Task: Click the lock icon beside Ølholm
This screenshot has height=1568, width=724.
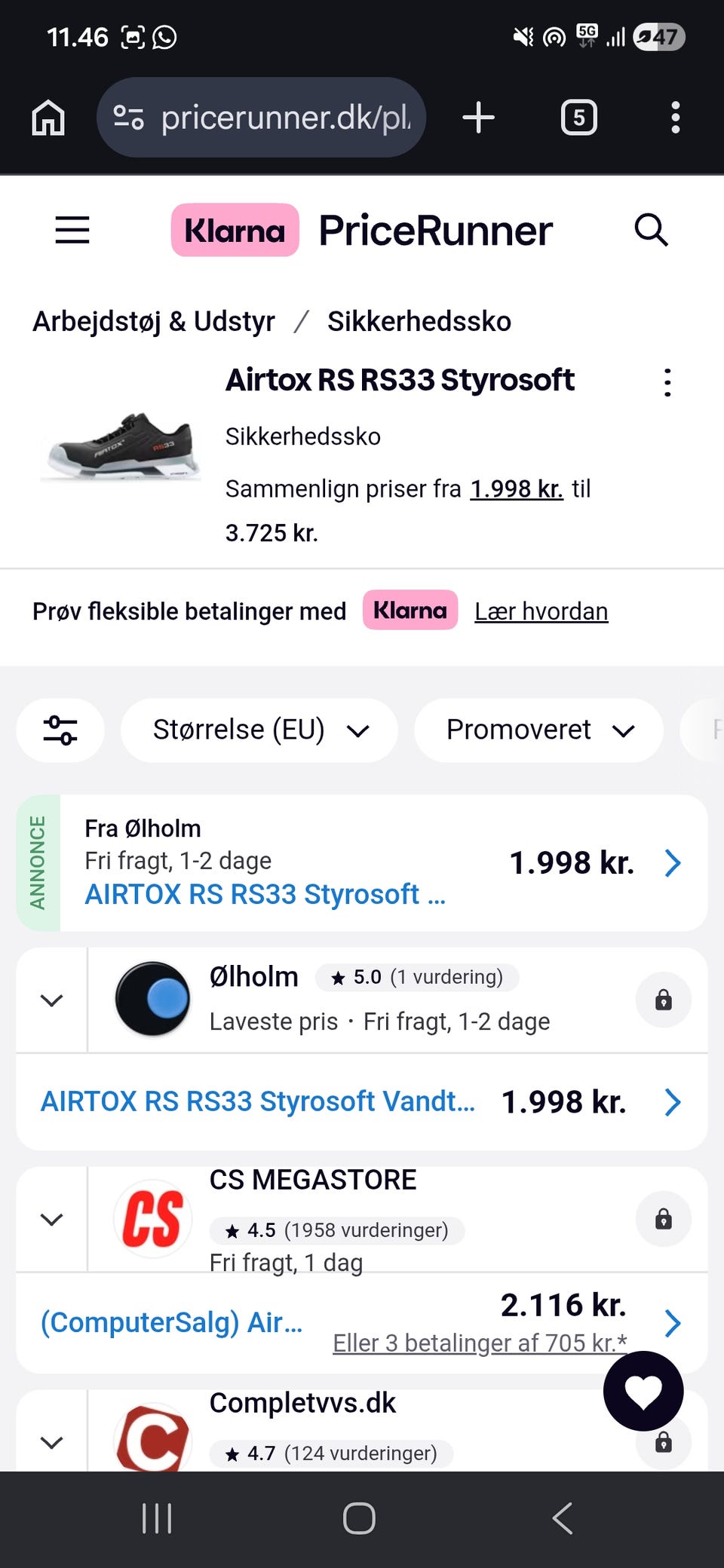Action: coord(664,1000)
